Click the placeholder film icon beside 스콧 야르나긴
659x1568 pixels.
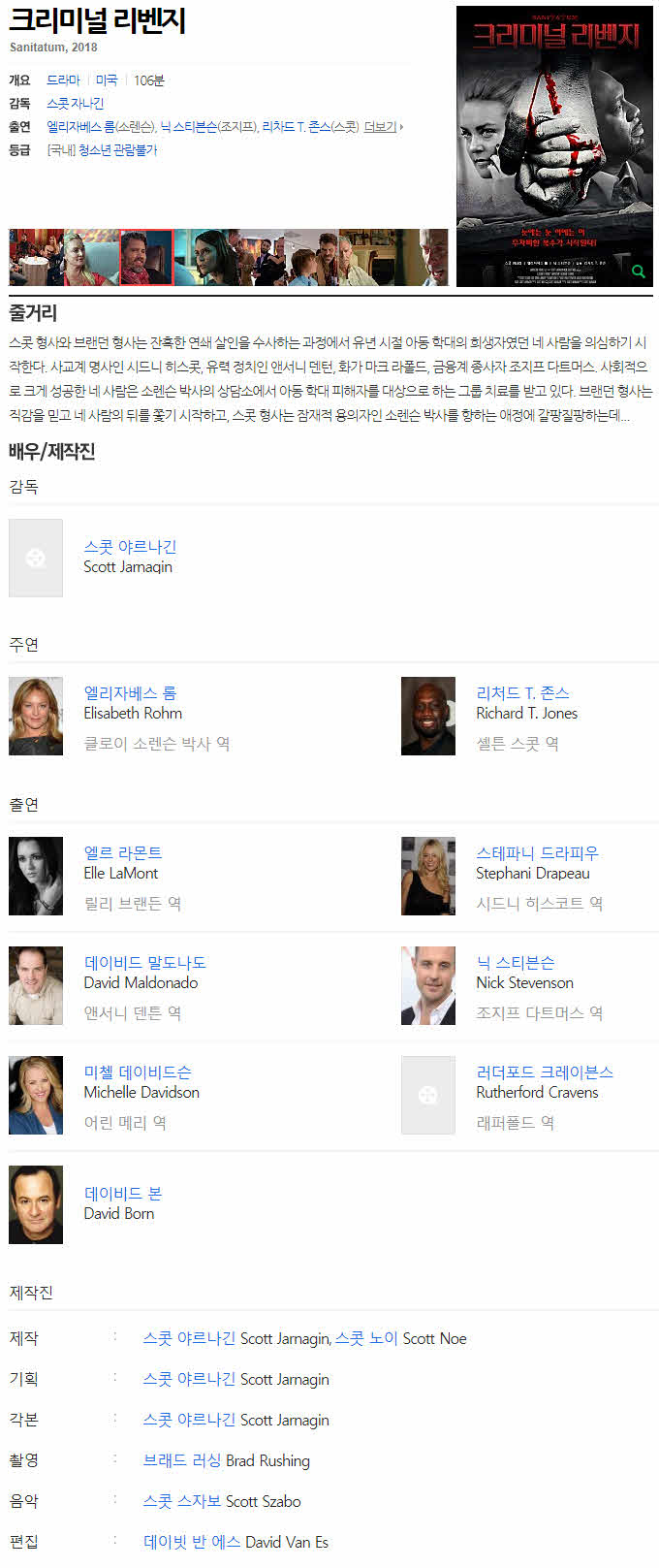coord(36,558)
